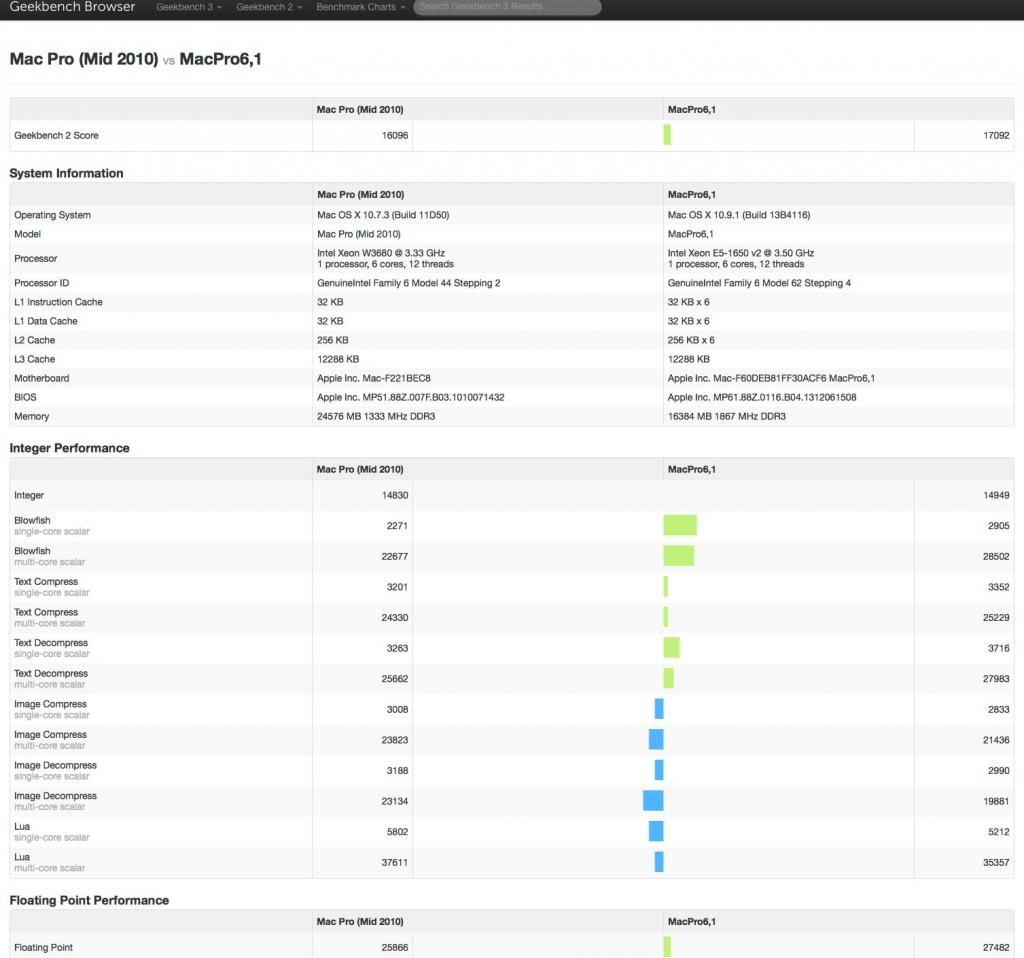Click the L2 Cache value 256 KB x 6
1024x958 pixels.
click(x=691, y=340)
